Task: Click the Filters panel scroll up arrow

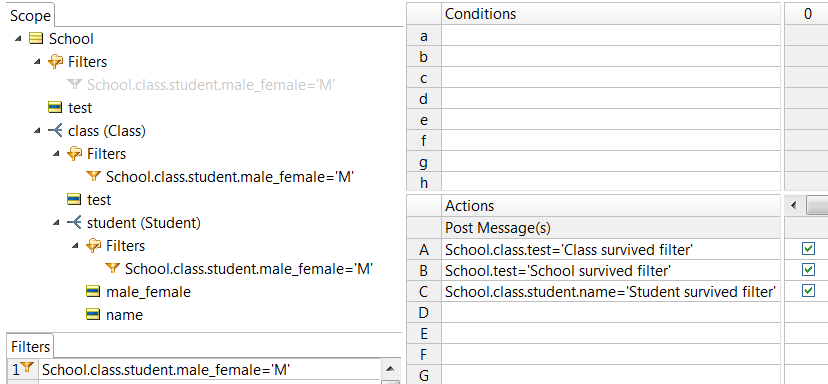Action: tap(390, 368)
